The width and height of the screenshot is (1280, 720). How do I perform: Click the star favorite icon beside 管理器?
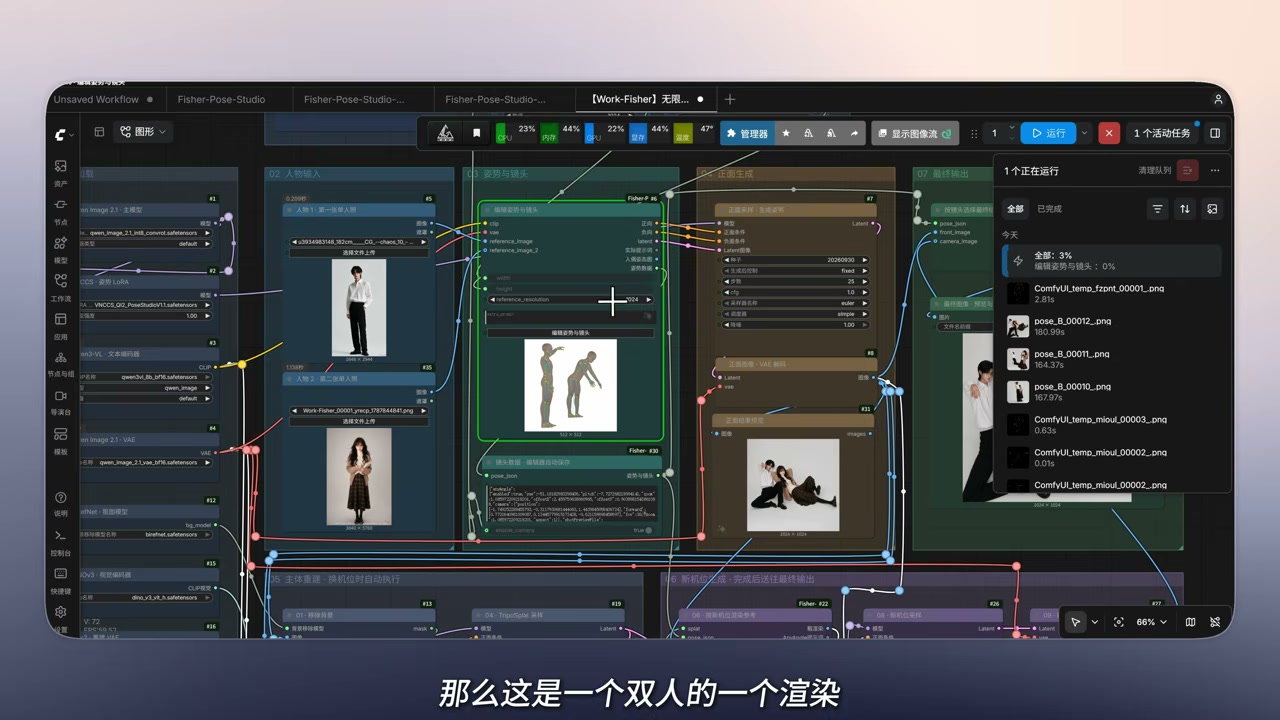786,133
